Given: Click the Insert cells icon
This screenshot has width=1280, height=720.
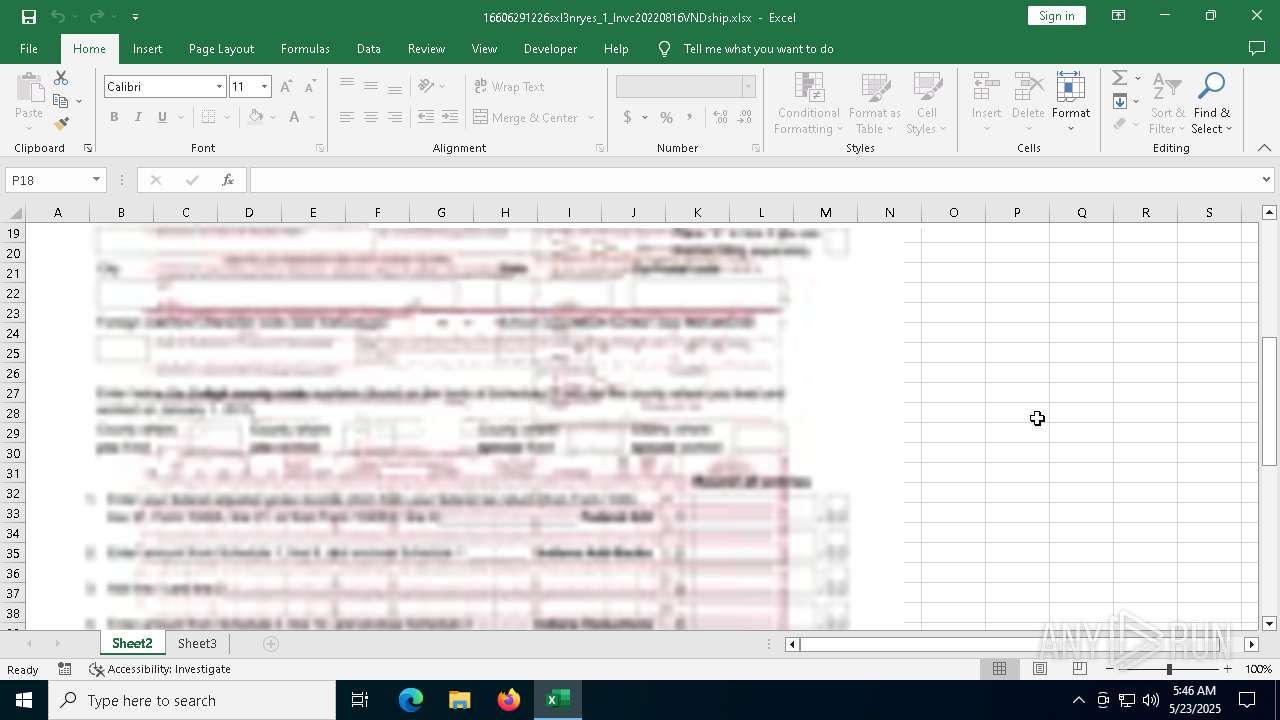Looking at the screenshot, I should click(987, 87).
